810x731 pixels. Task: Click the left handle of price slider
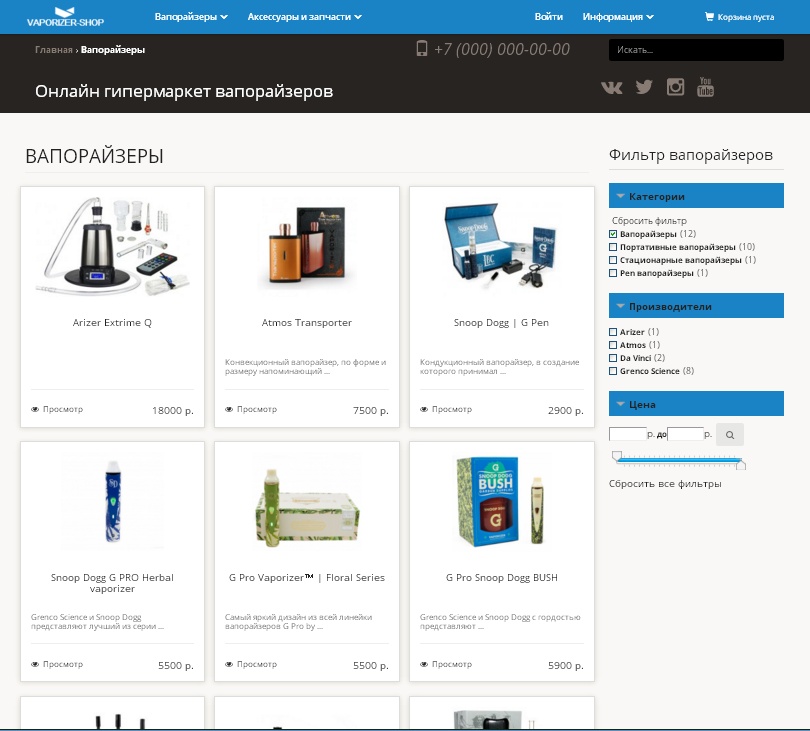tap(616, 456)
